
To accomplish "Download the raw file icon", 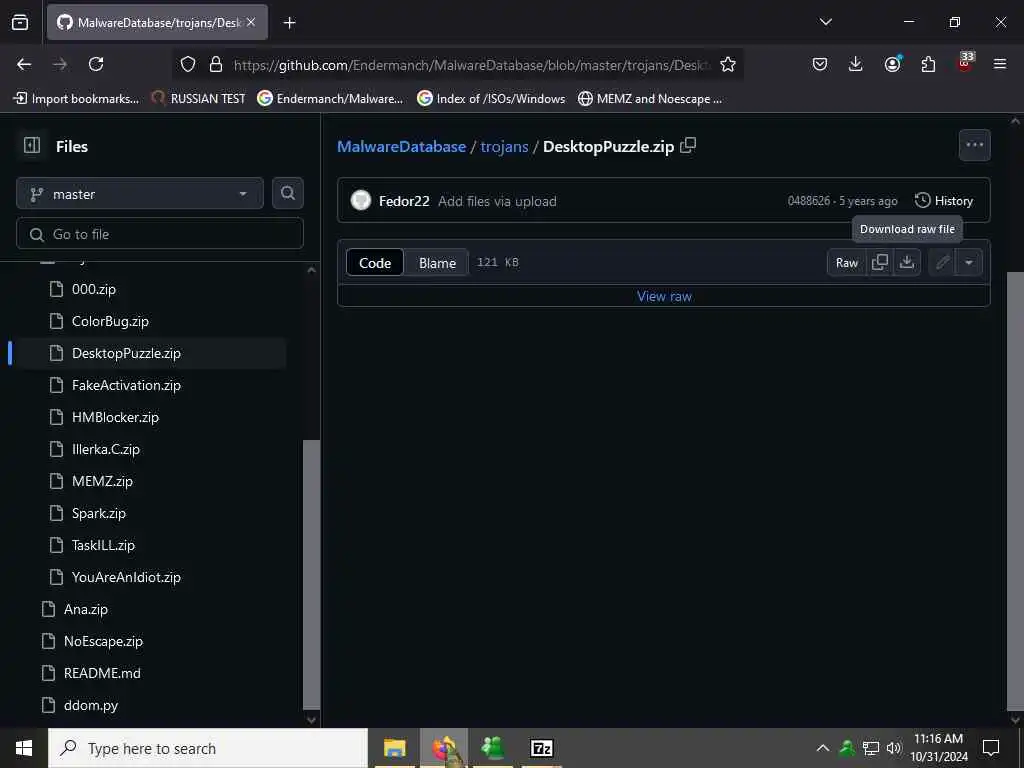I will [906, 263].
